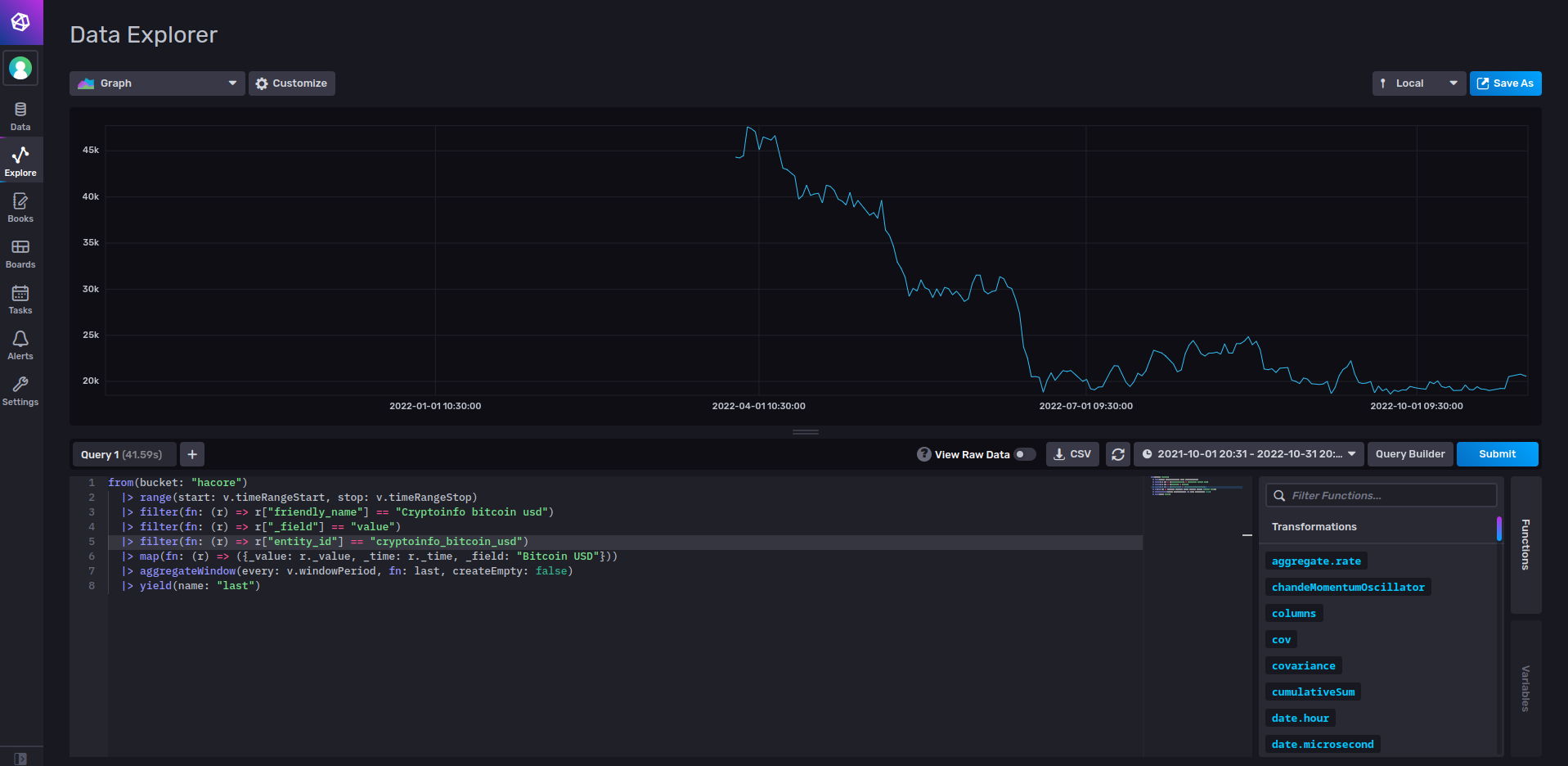Expand the collapsed sidebar navigation

pyautogui.click(x=20, y=758)
